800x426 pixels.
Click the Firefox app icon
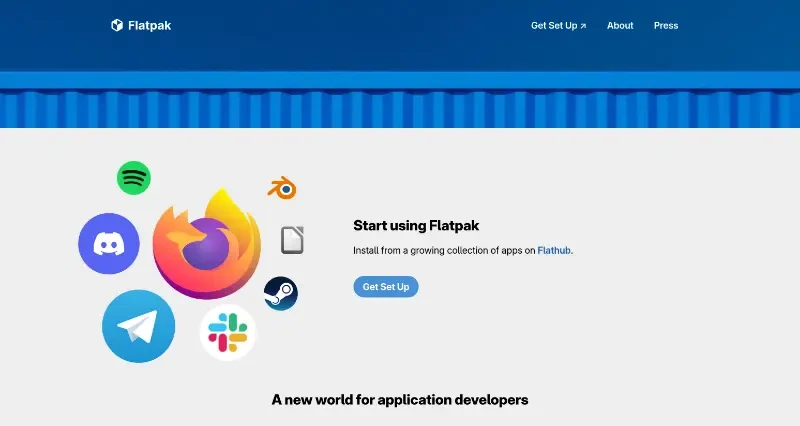[207, 243]
